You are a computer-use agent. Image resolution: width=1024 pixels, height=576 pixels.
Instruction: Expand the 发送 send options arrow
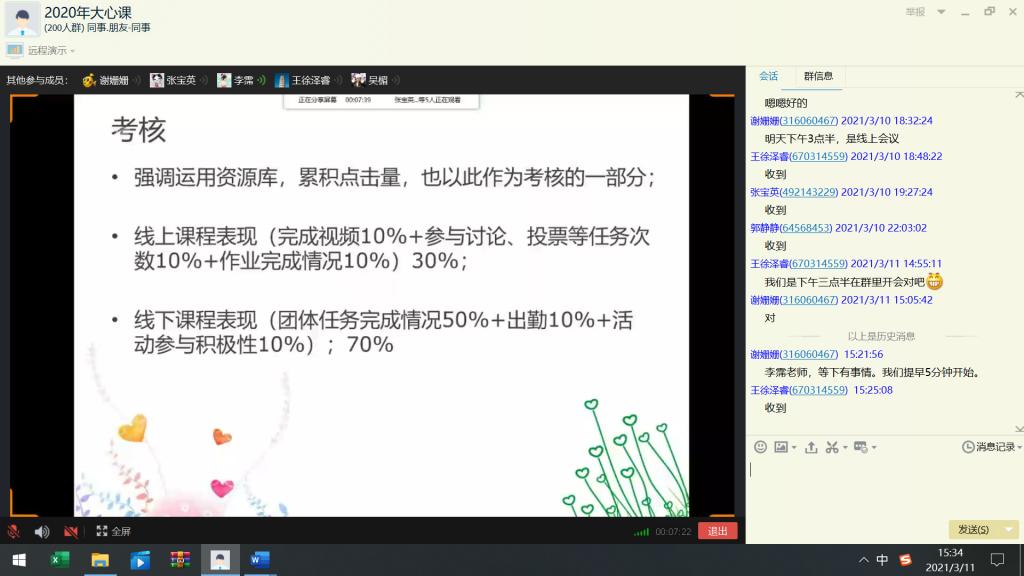[1008, 529]
